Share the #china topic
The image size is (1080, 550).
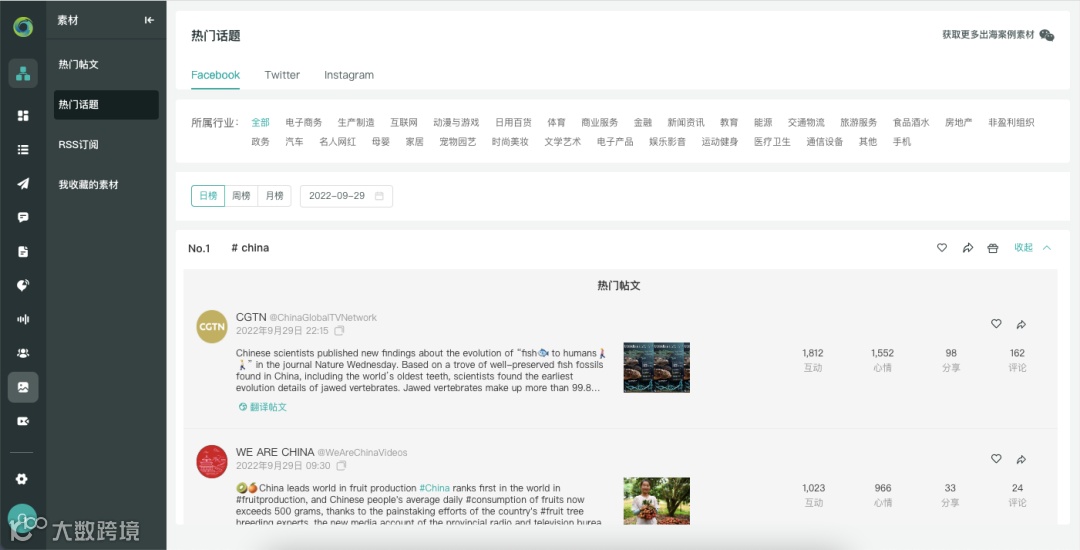(968, 248)
